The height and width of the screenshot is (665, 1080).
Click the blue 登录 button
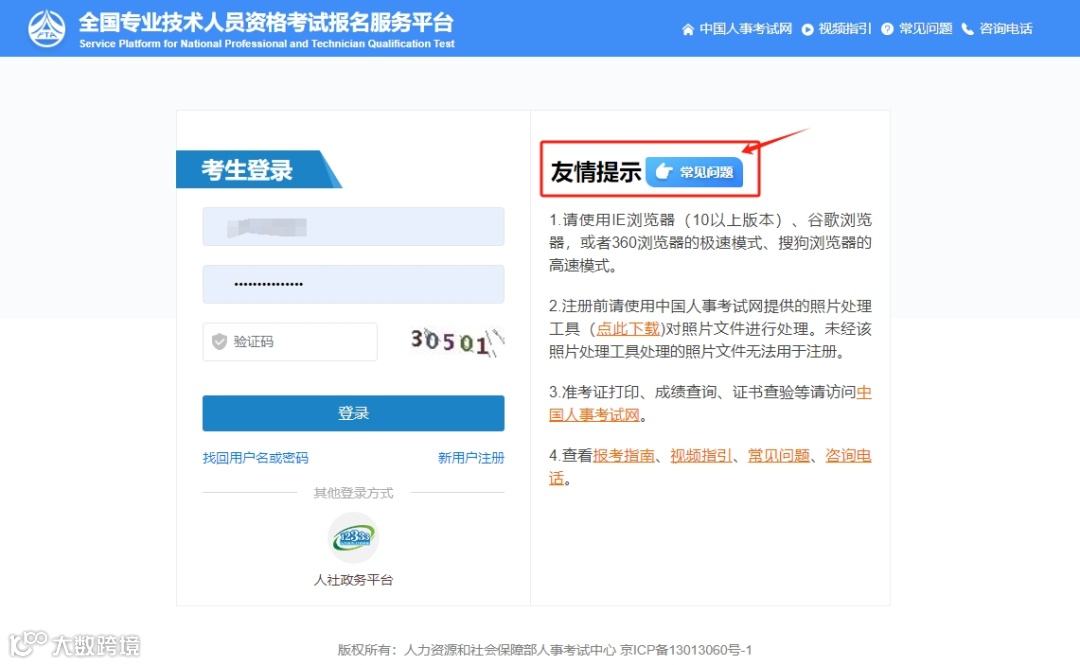pyautogui.click(x=353, y=413)
